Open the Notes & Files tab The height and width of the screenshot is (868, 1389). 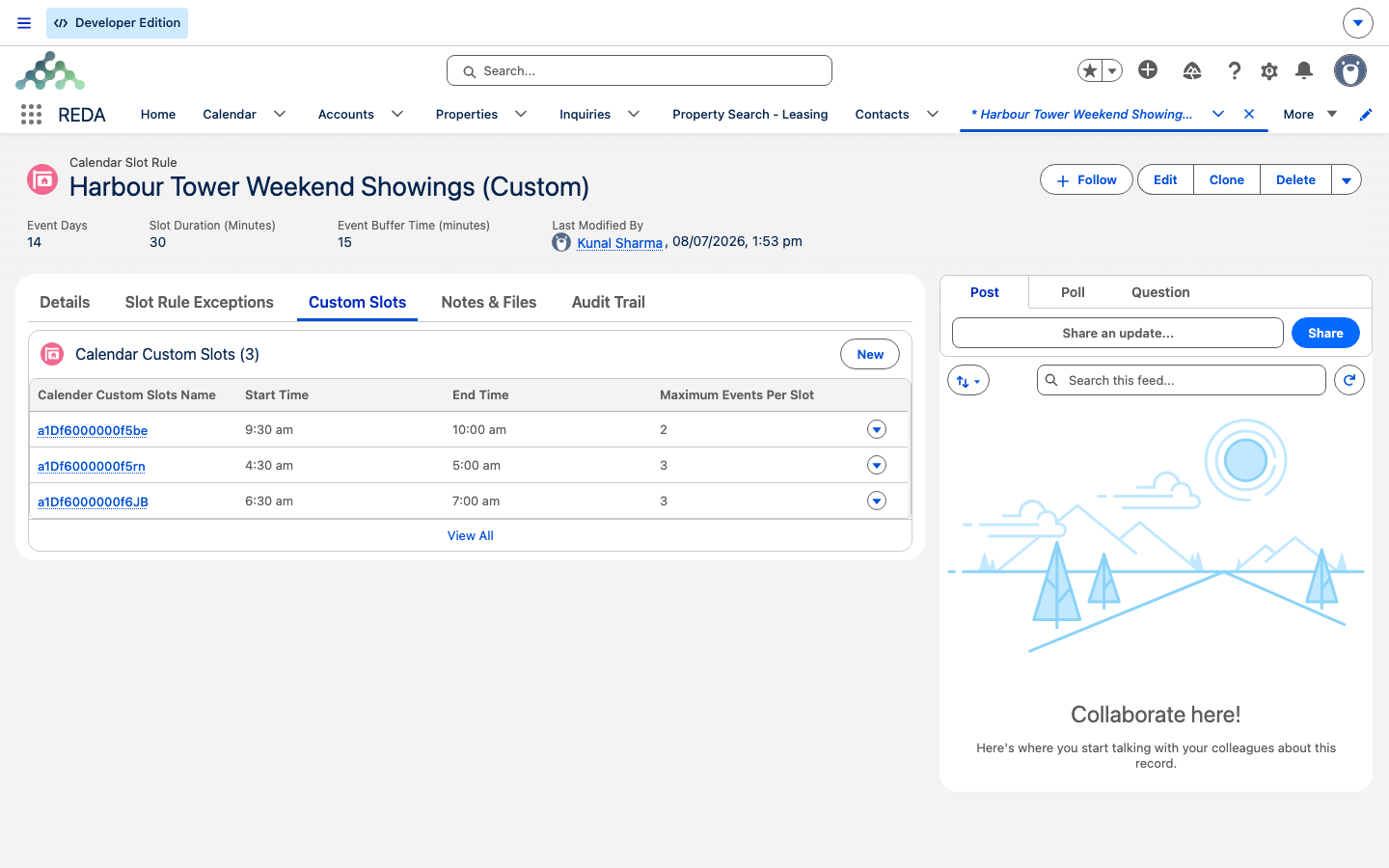click(489, 302)
